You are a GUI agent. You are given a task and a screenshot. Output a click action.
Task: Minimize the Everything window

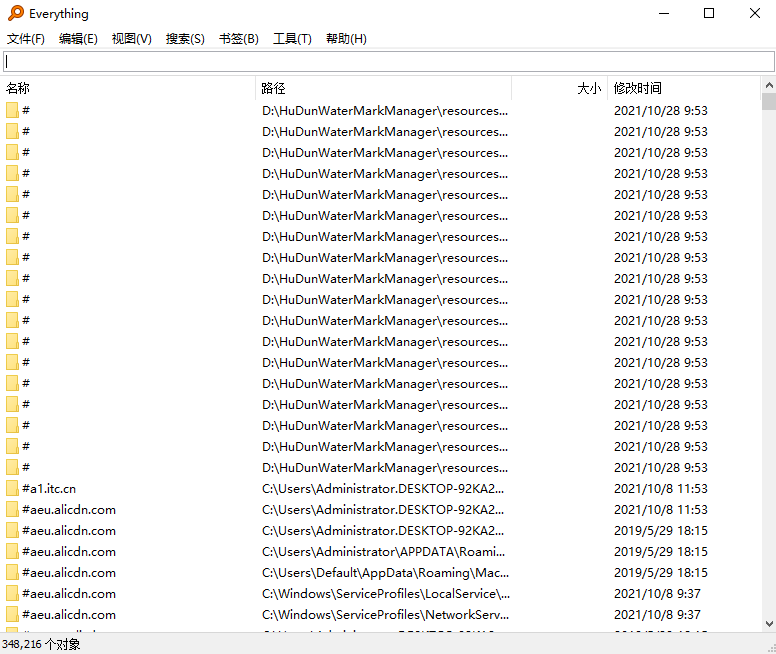(x=664, y=13)
